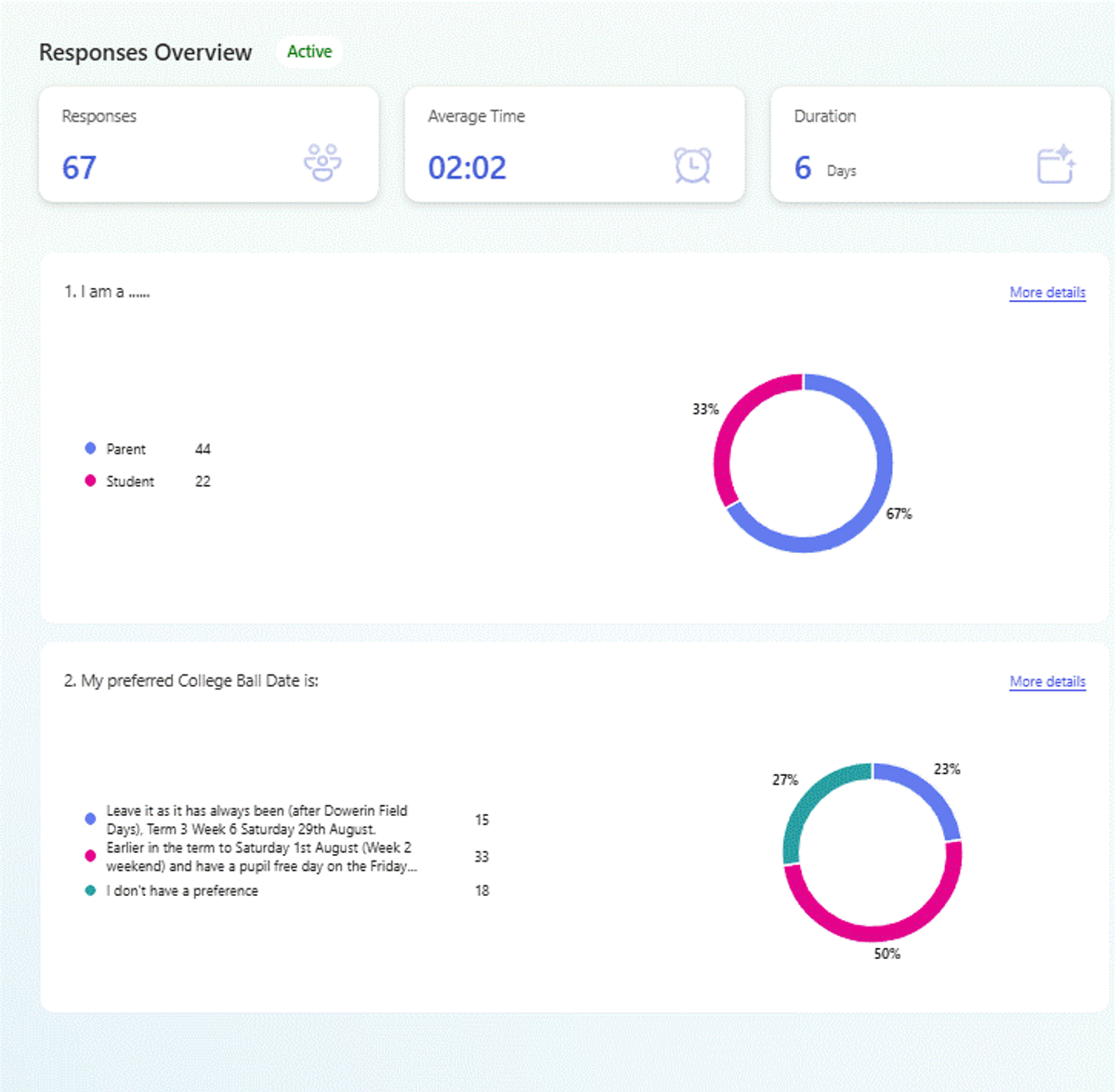Click the Active status badge

point(309,52)
